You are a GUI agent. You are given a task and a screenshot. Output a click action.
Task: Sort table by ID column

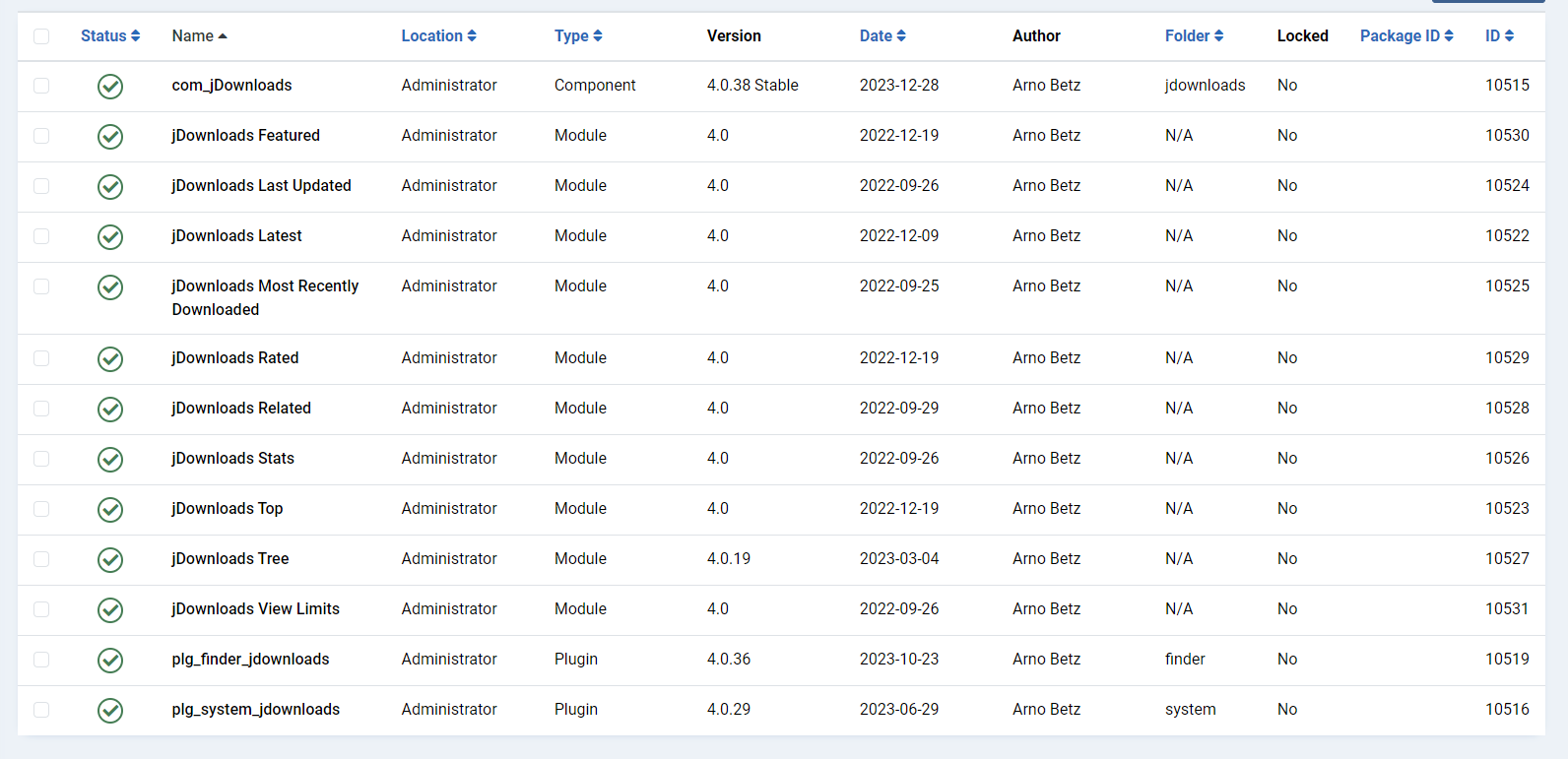pos(1500,36)
